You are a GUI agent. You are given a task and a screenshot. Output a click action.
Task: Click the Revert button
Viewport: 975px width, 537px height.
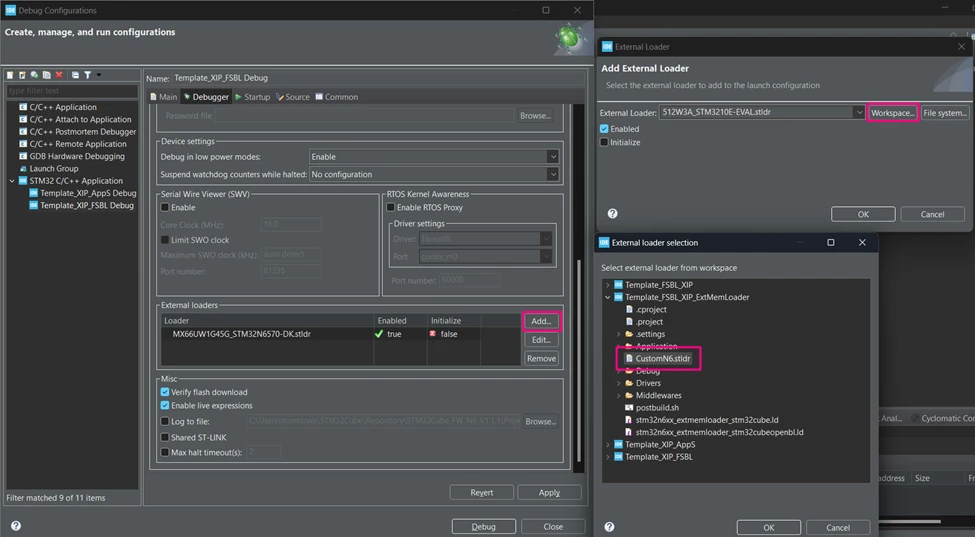pyautogui.click(x=481, y=492)
